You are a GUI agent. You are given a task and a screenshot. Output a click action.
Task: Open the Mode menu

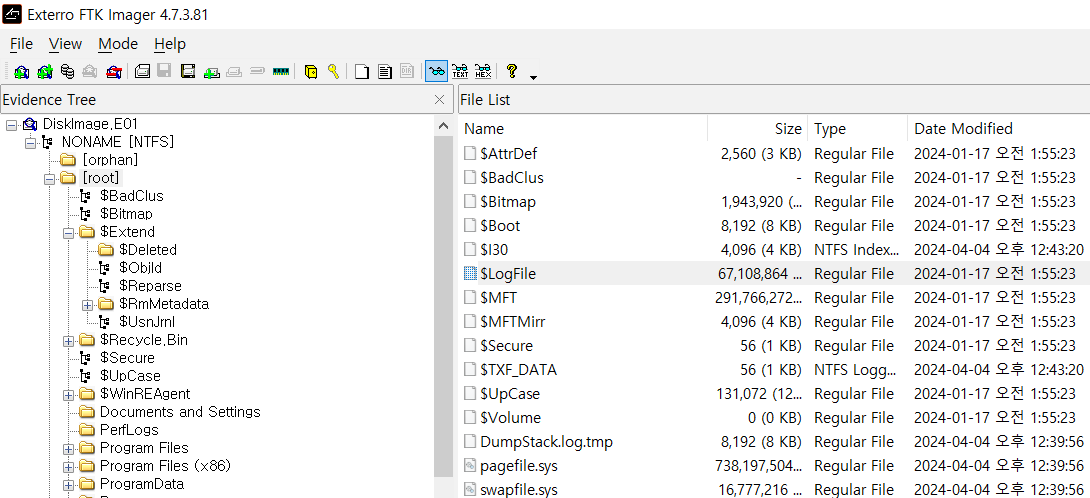[x=117, y=44]
